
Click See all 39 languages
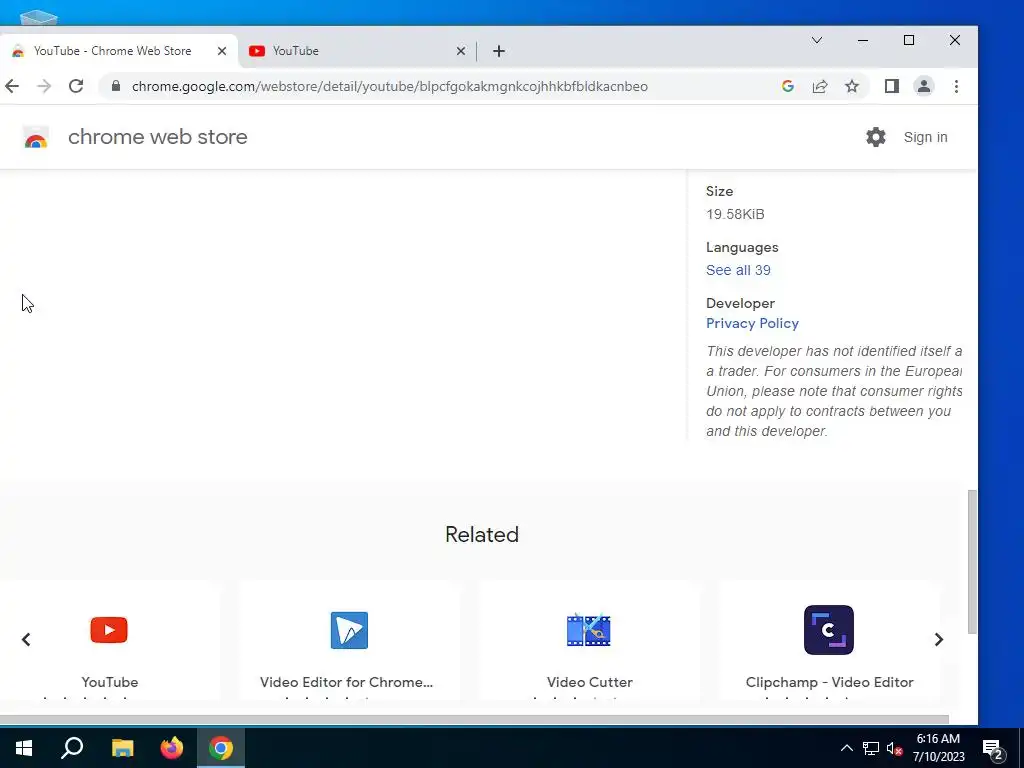coord(738,270)
